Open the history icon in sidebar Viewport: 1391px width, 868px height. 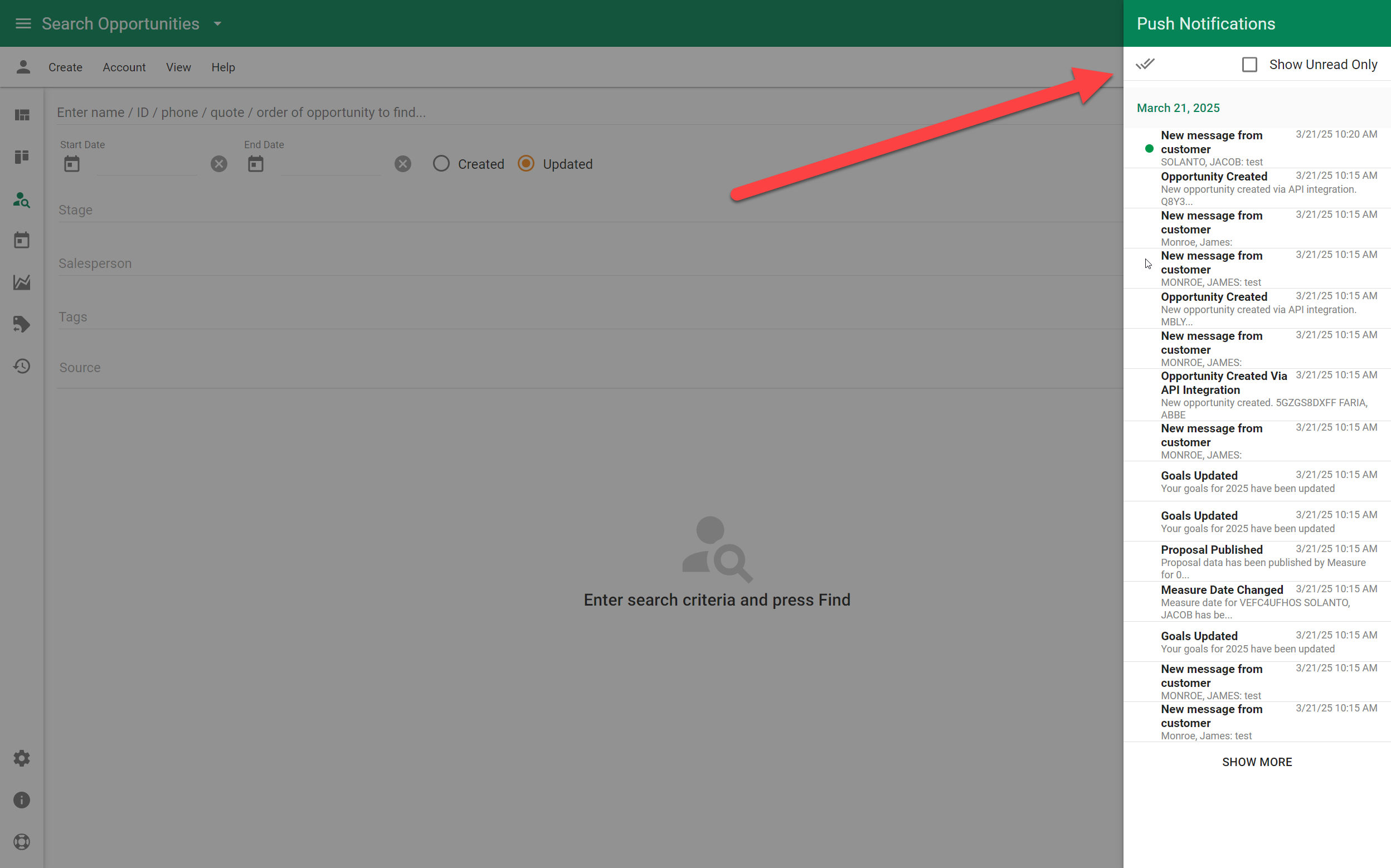[x=22, y=366]
